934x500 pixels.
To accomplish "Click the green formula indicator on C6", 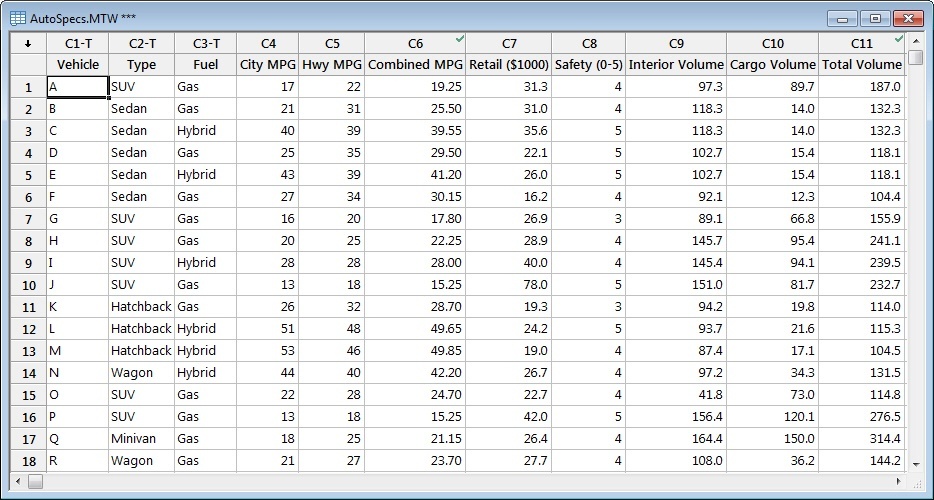I will [x=458, y=38].
